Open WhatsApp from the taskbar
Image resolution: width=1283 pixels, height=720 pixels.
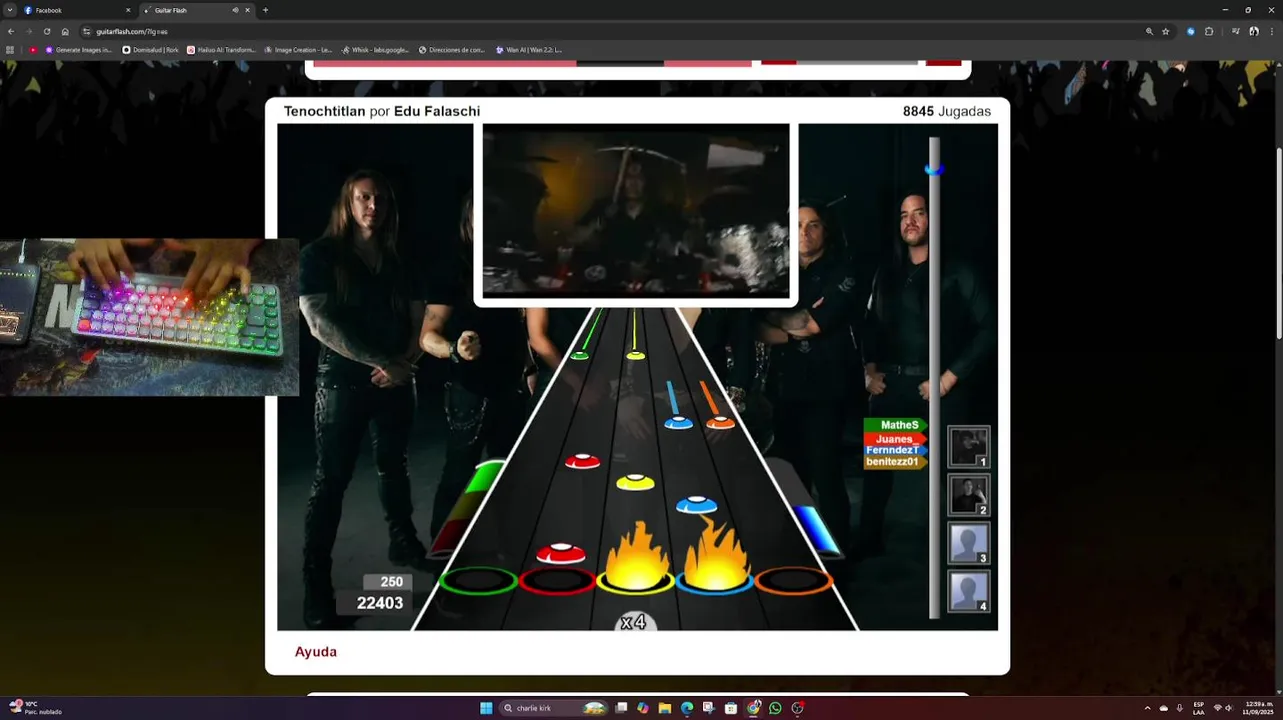pyautogui.click(x=775, y=708)
